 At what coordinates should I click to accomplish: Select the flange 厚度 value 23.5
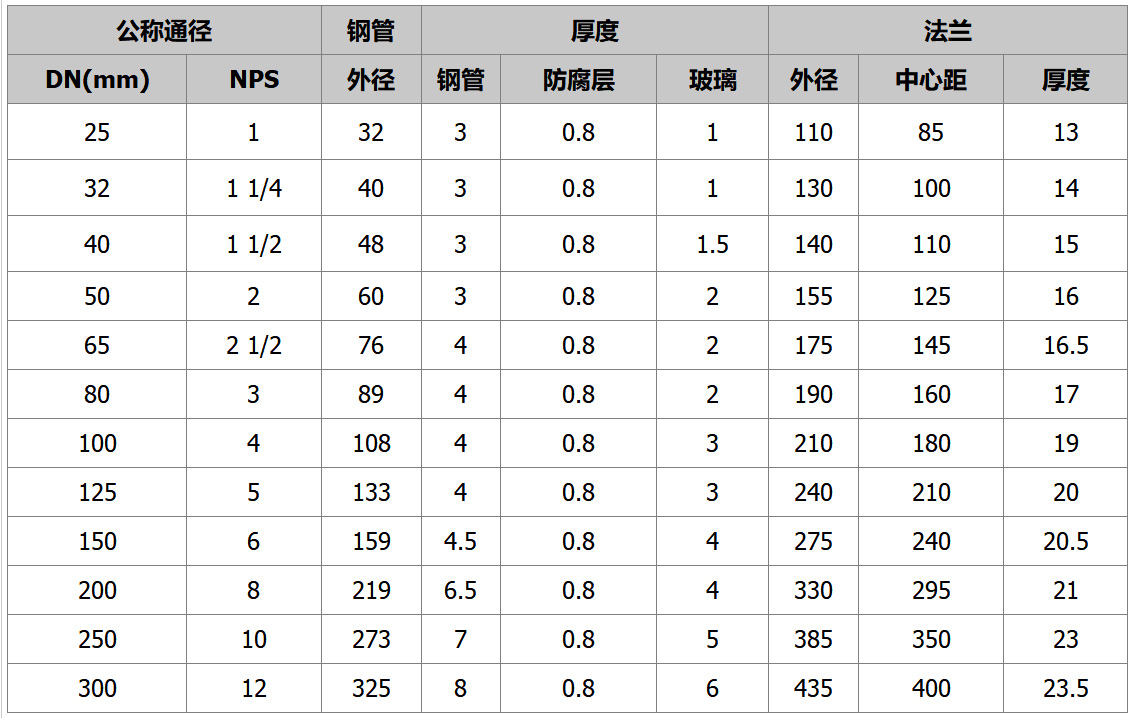tap(1066, 688)
